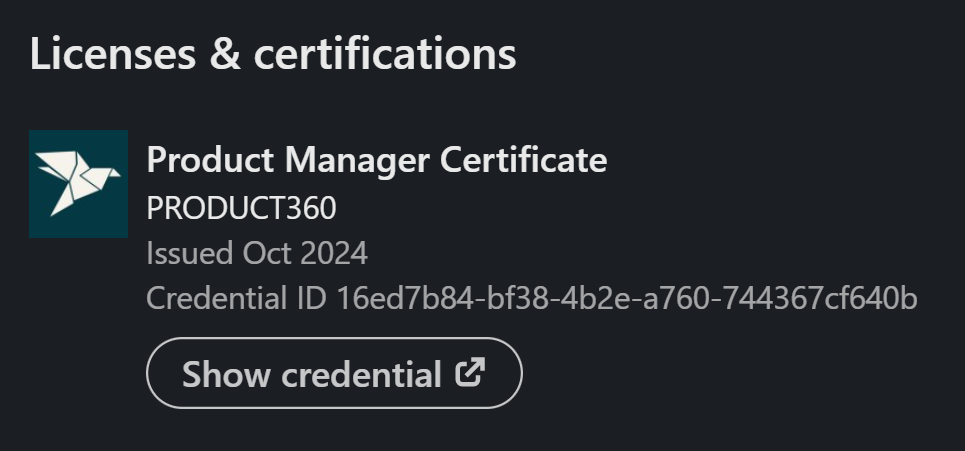Screen dimensions: 965x451
Task: Click the word certifications in the heading
Action: [385, 54]
